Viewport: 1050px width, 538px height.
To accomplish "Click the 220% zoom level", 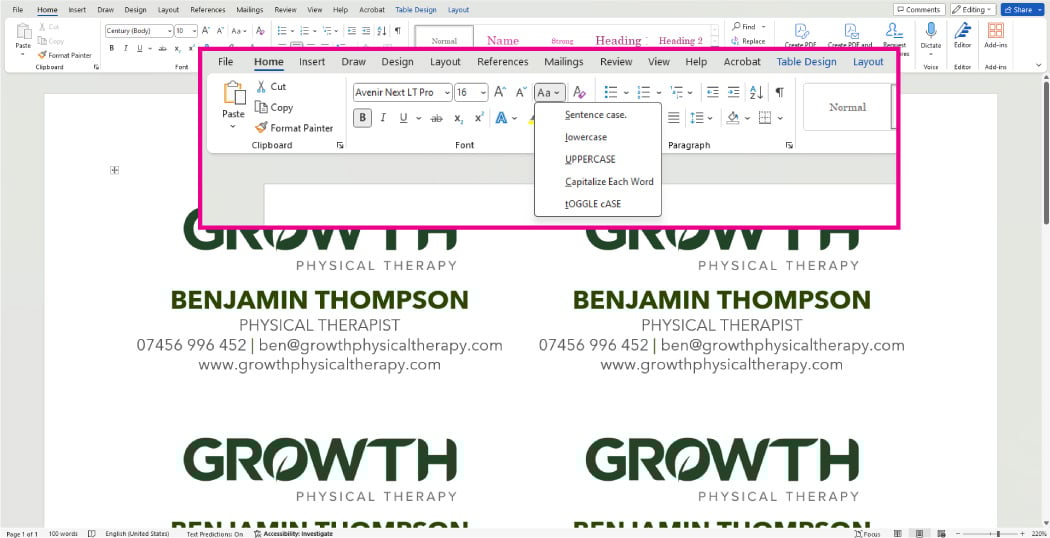I will 1039,534.
